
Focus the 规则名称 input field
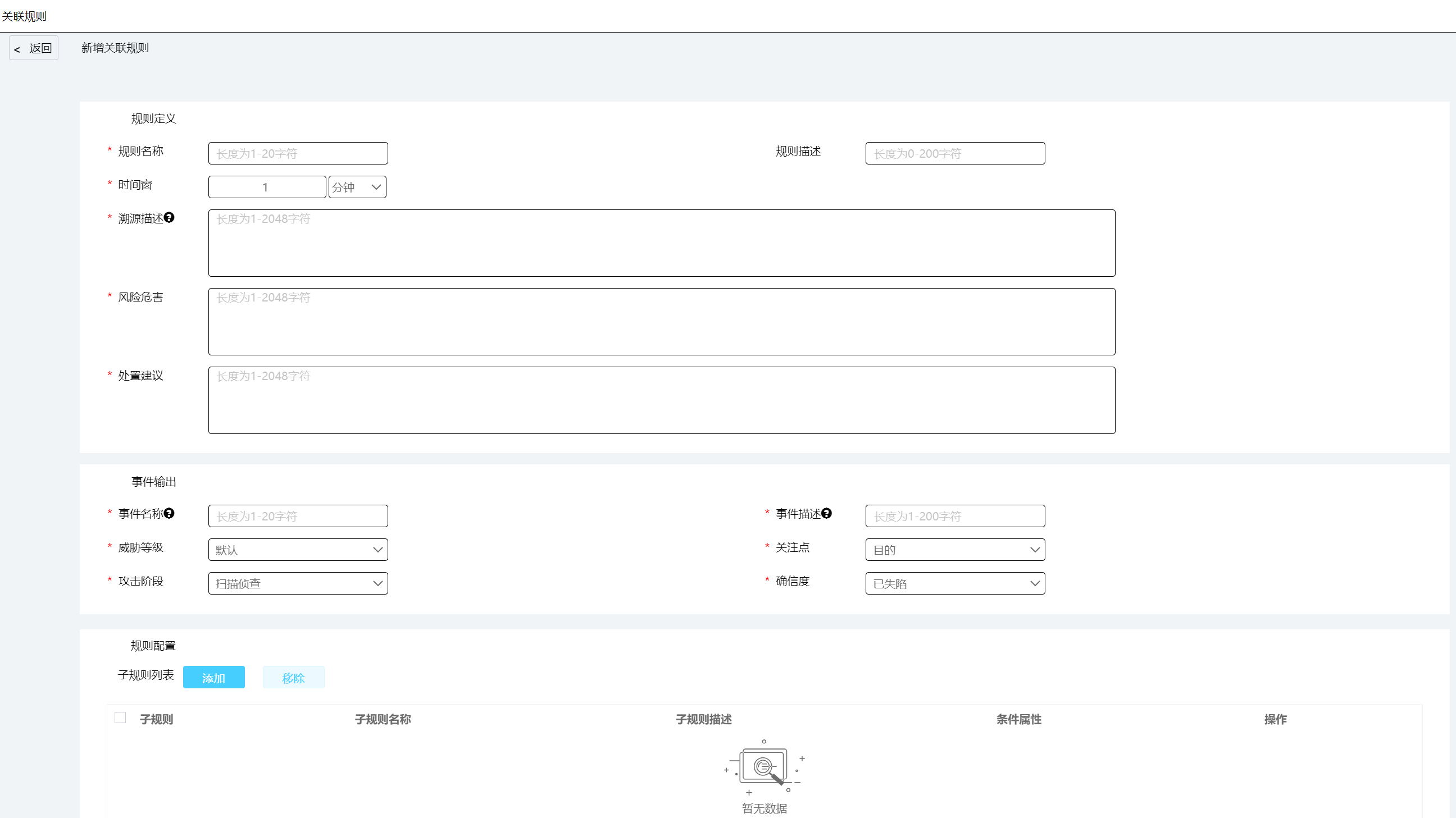point(298,153)
